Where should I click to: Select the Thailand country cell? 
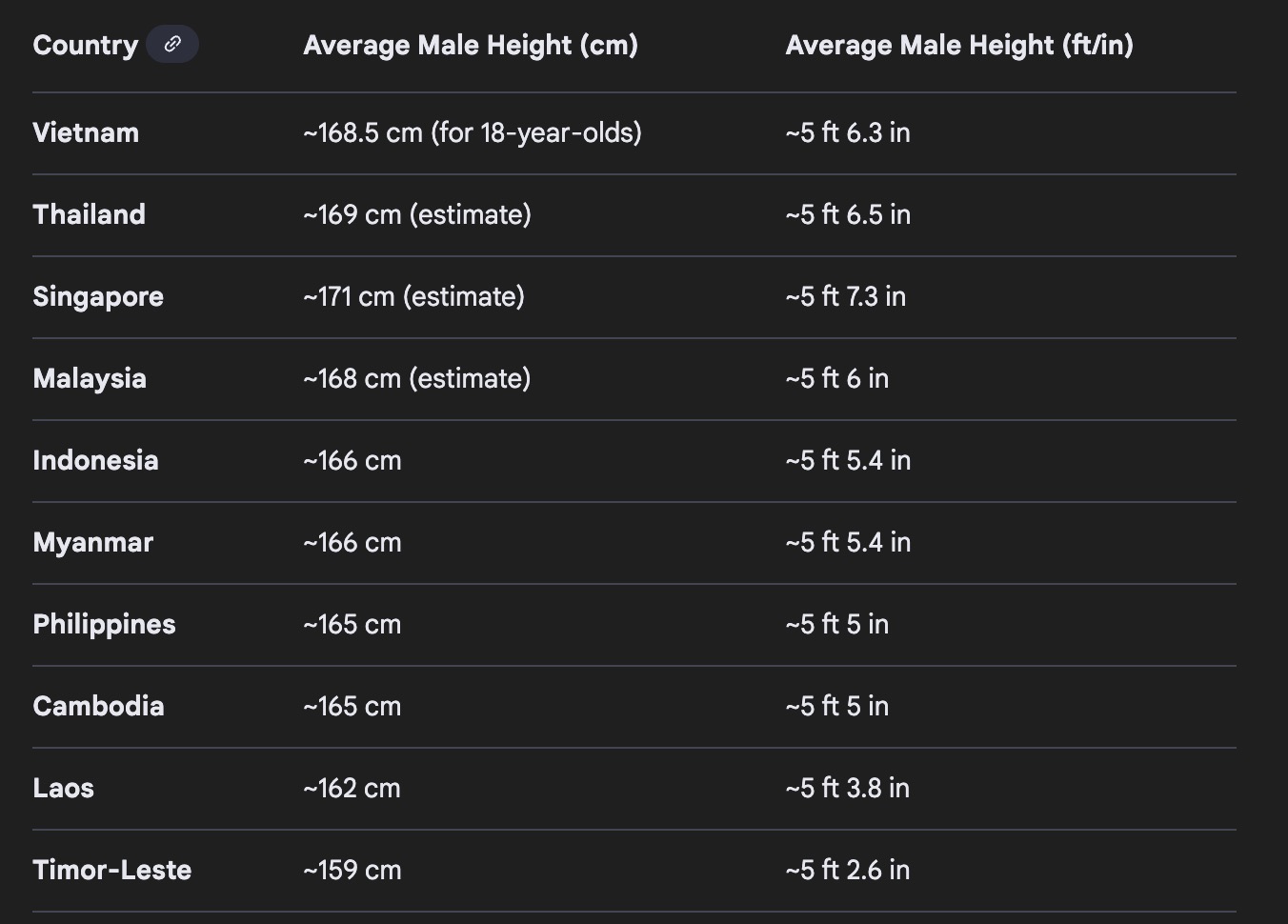pyautogui.click(x=90, y=214)
